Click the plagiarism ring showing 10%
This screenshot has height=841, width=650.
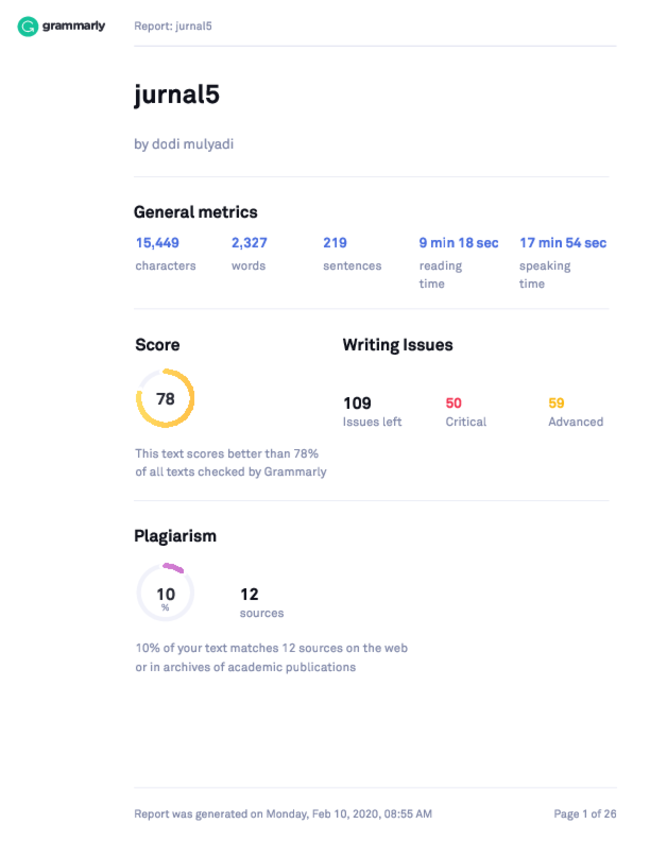pos(165,592)
